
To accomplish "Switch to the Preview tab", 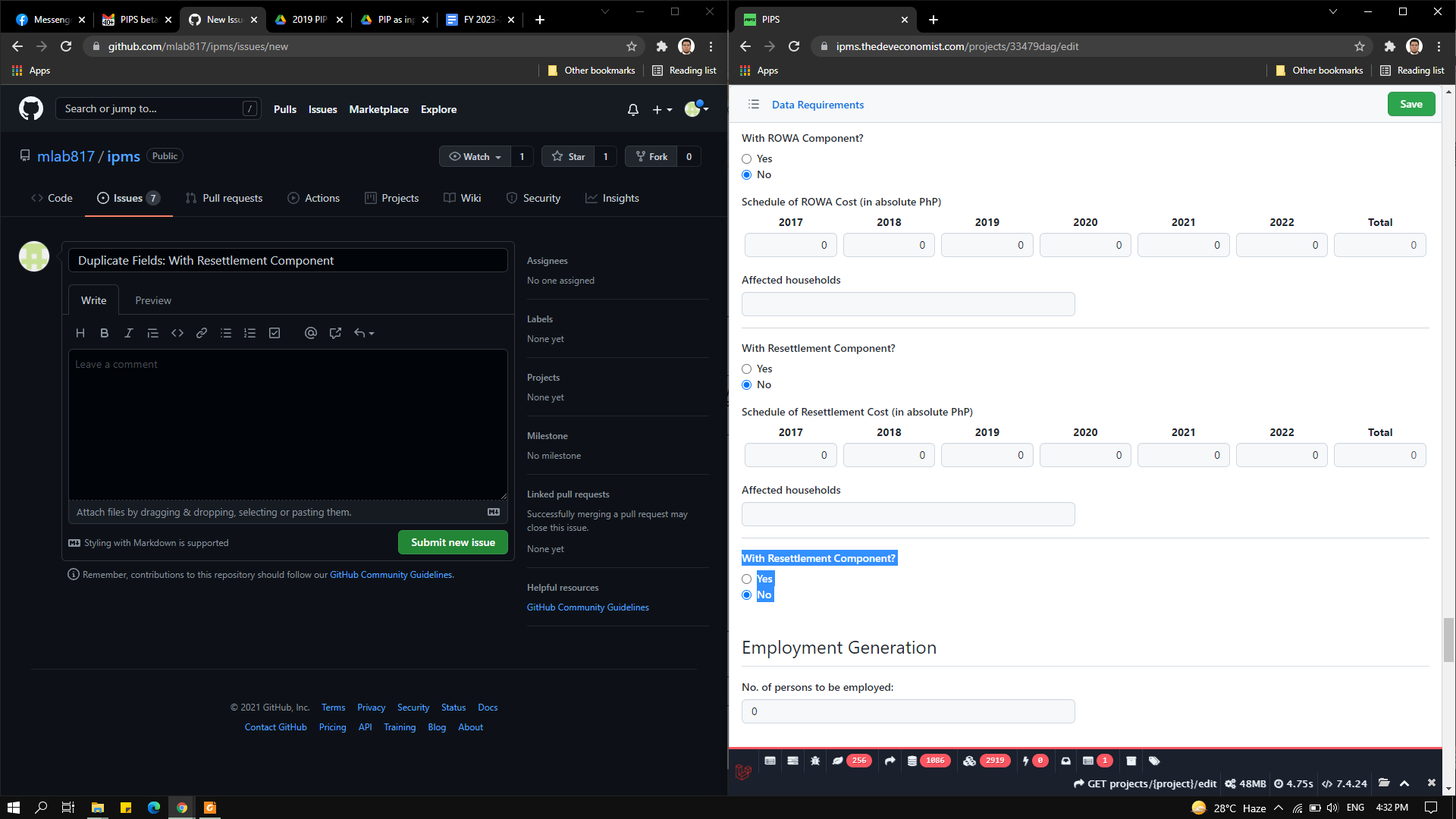I will click(x=152, y=300).
